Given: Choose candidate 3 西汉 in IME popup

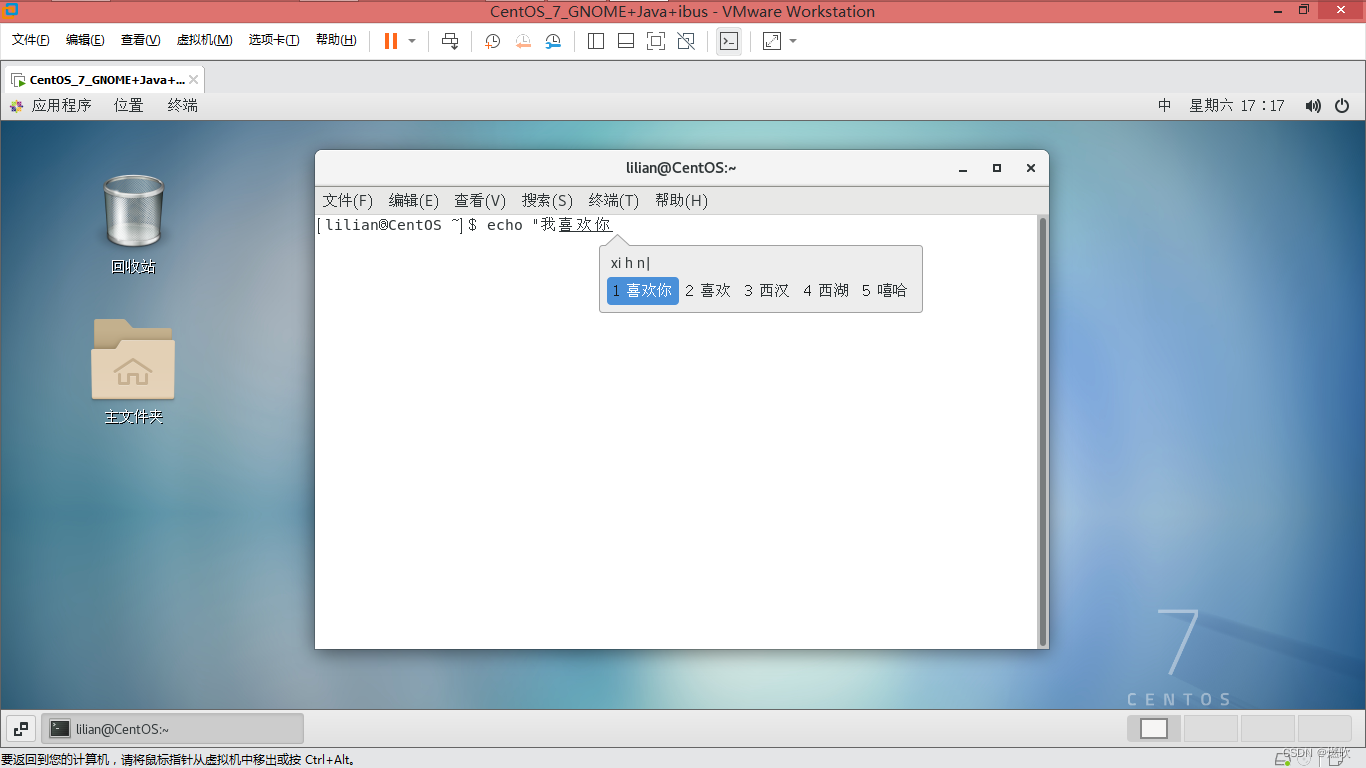Looking at the screenshot, I should (767, 291).
